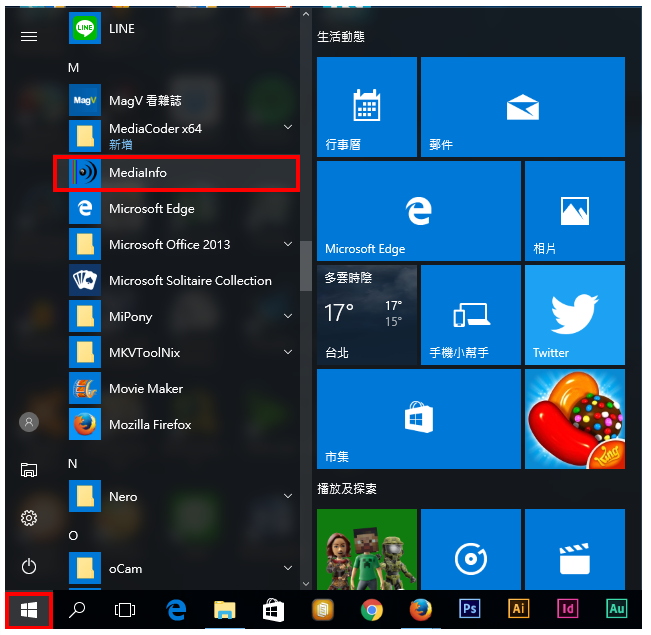The width and height of the screenshot is (651, 635).
Task: Open Audition from the taskbar
Action: click(617, 609)
